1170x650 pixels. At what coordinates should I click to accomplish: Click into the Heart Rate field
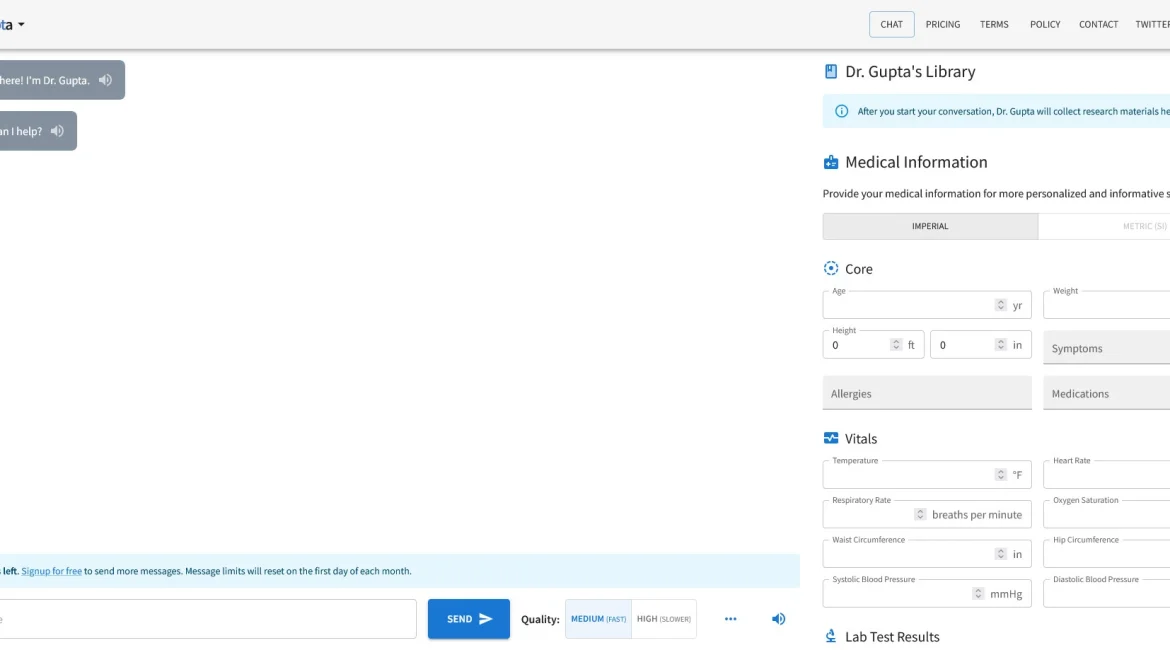1107,475
